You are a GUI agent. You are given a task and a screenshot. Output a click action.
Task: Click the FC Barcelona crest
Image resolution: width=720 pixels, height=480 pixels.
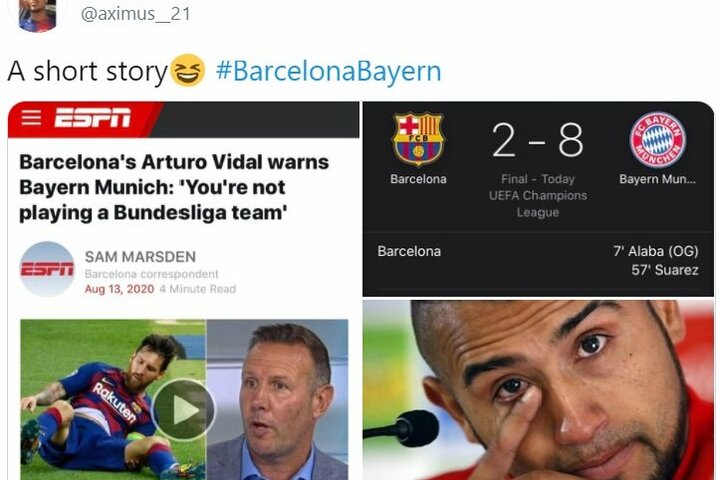[x=418, y=139]
